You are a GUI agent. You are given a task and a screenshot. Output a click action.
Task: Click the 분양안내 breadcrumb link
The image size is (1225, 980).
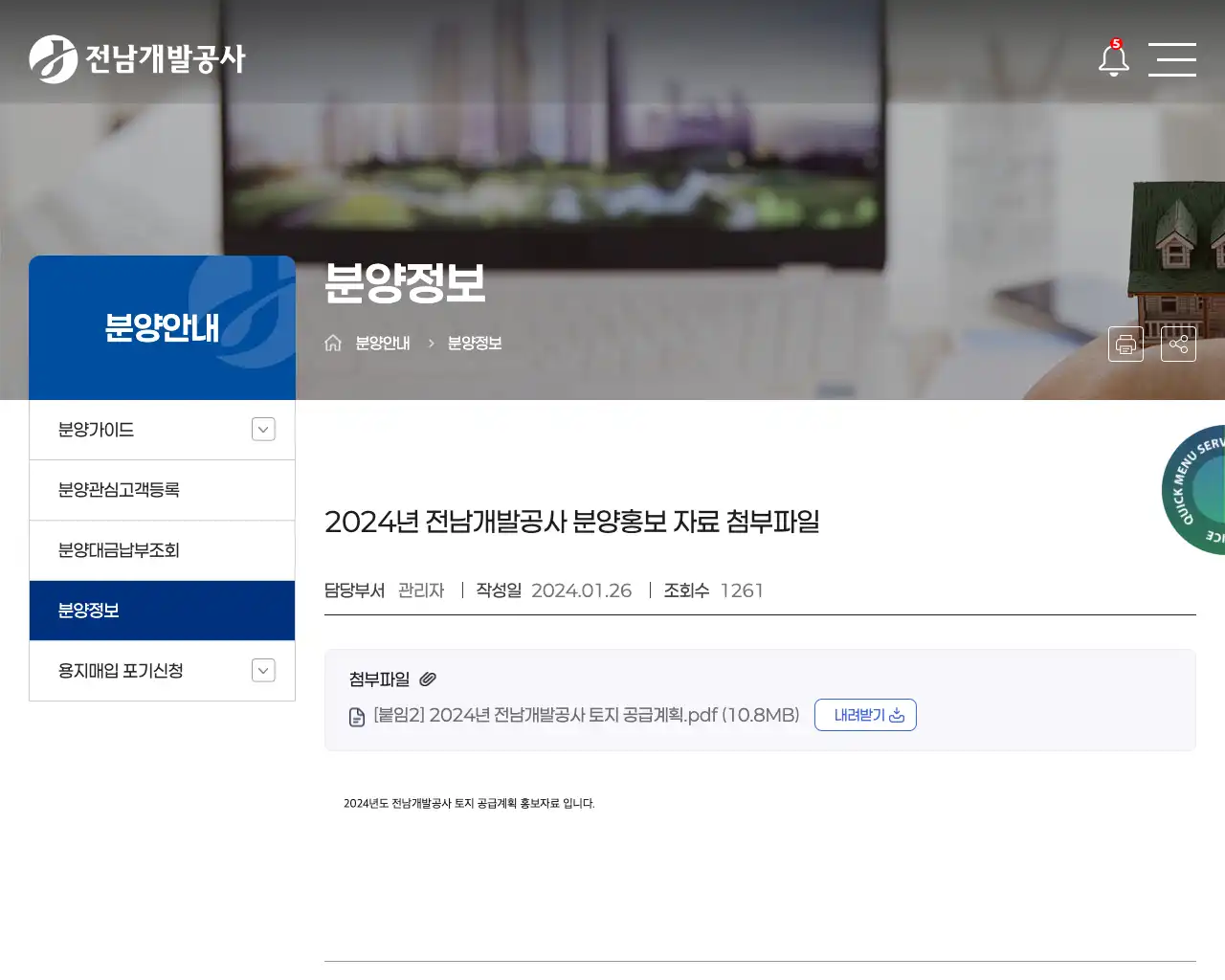click(x=383, y=344)
